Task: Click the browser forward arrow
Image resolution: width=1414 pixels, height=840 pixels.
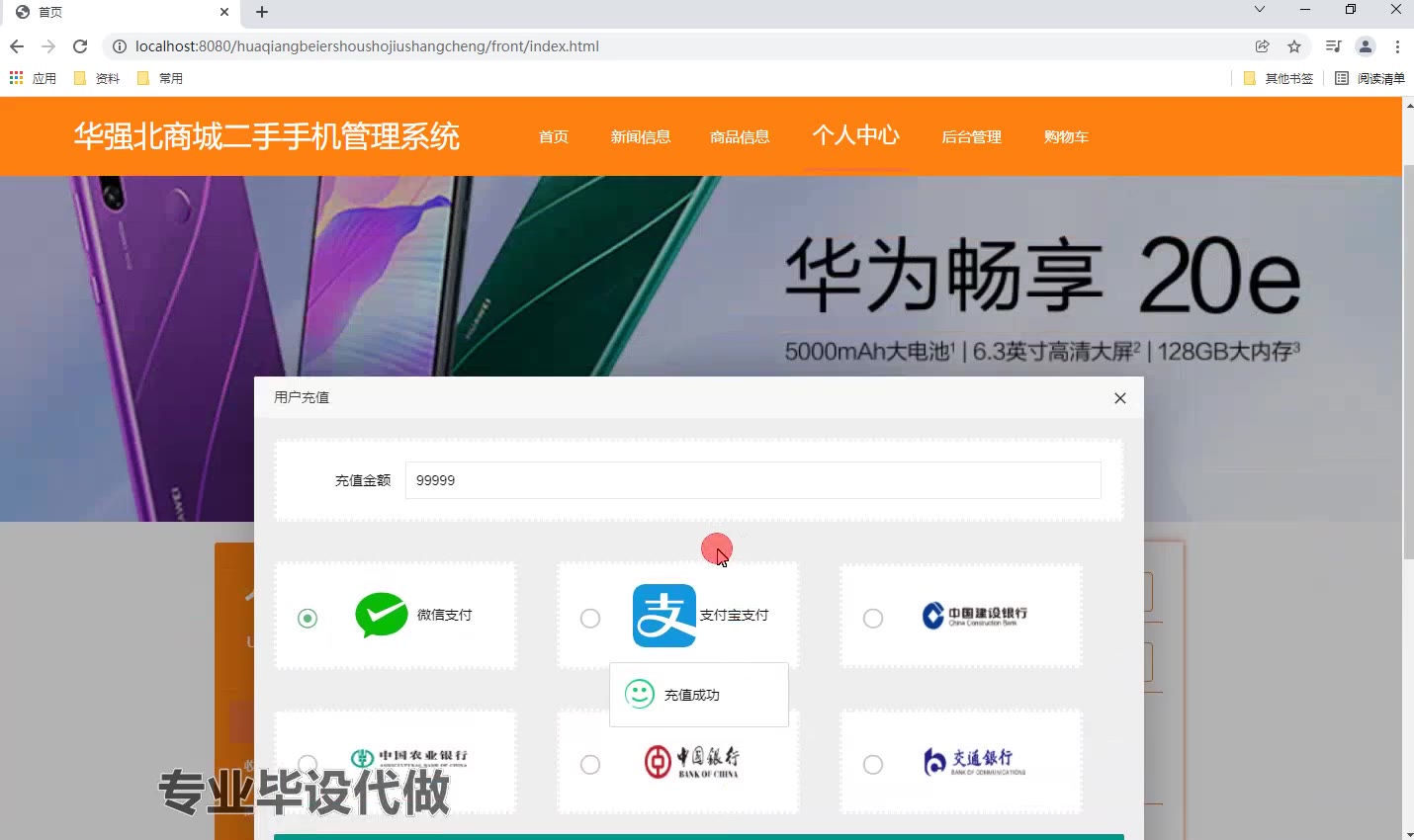Action: 48,46
